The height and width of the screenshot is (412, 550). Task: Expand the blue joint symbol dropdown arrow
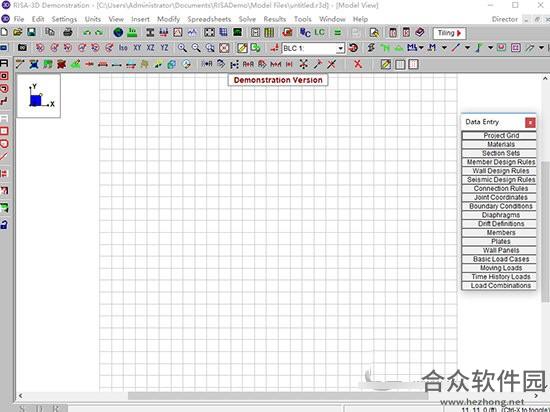point(490,47)
